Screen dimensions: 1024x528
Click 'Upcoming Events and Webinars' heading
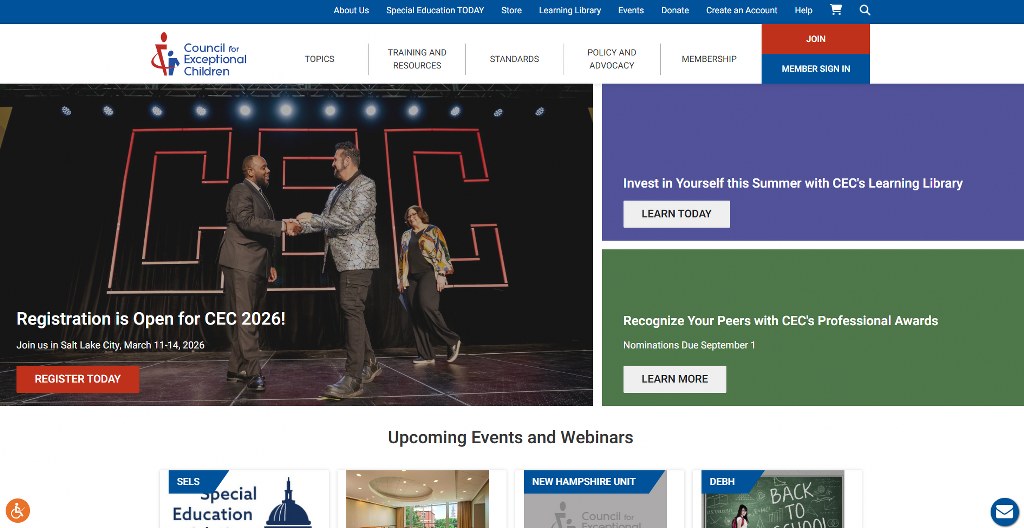[x=511, y=437]
